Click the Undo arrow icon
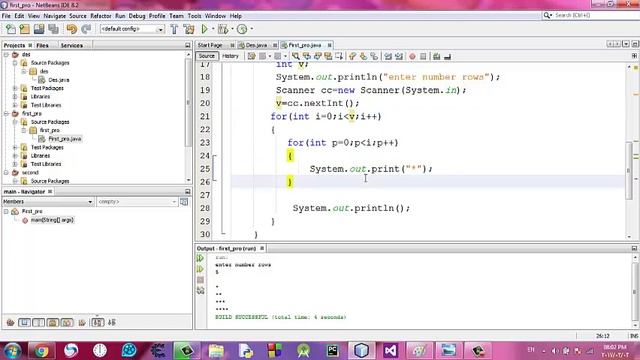This screenshot has height=360, width=640. (x=71, y=29)
